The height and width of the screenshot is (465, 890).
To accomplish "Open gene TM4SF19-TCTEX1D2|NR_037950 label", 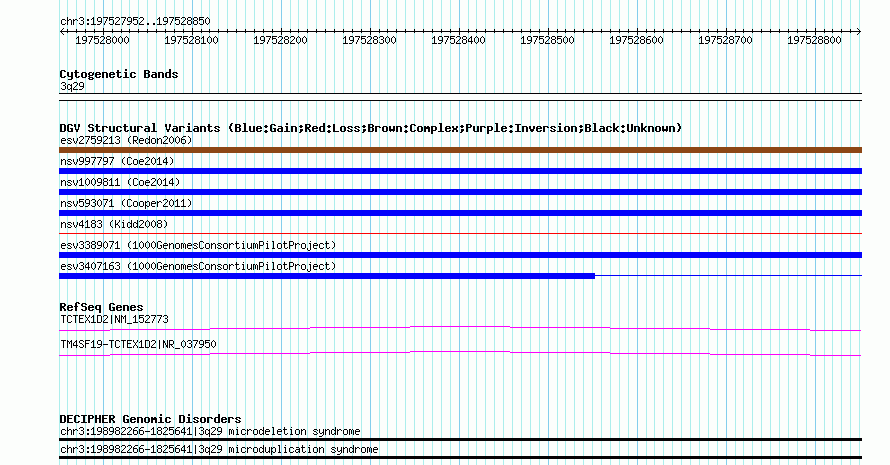I will tap(138, 345).
